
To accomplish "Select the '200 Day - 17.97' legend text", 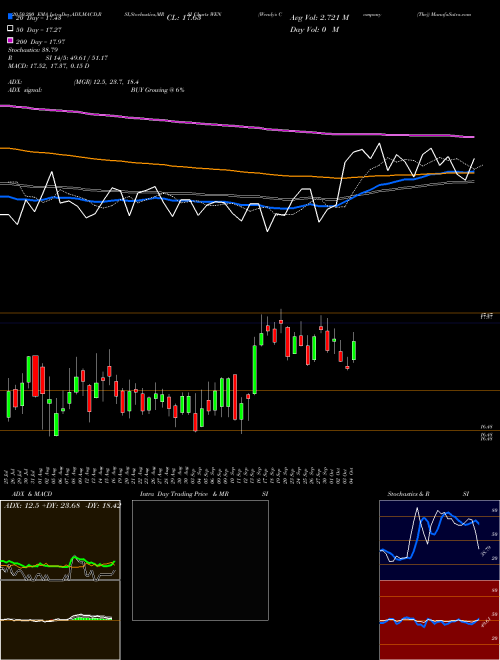I will click(40, 42).
